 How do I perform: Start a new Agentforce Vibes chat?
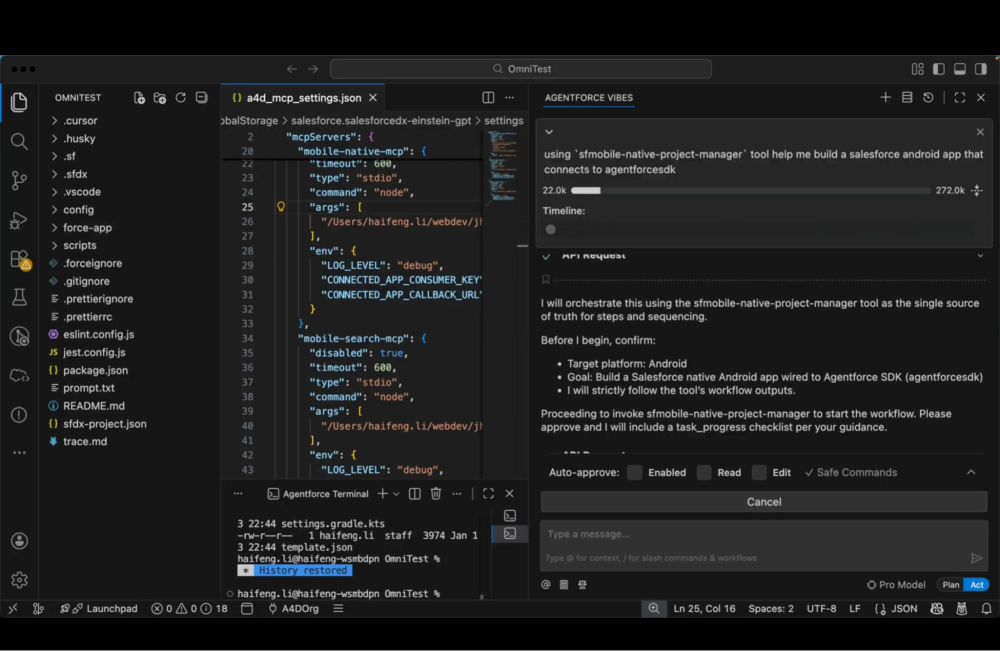pyautogui.click(x=886, y=97)
